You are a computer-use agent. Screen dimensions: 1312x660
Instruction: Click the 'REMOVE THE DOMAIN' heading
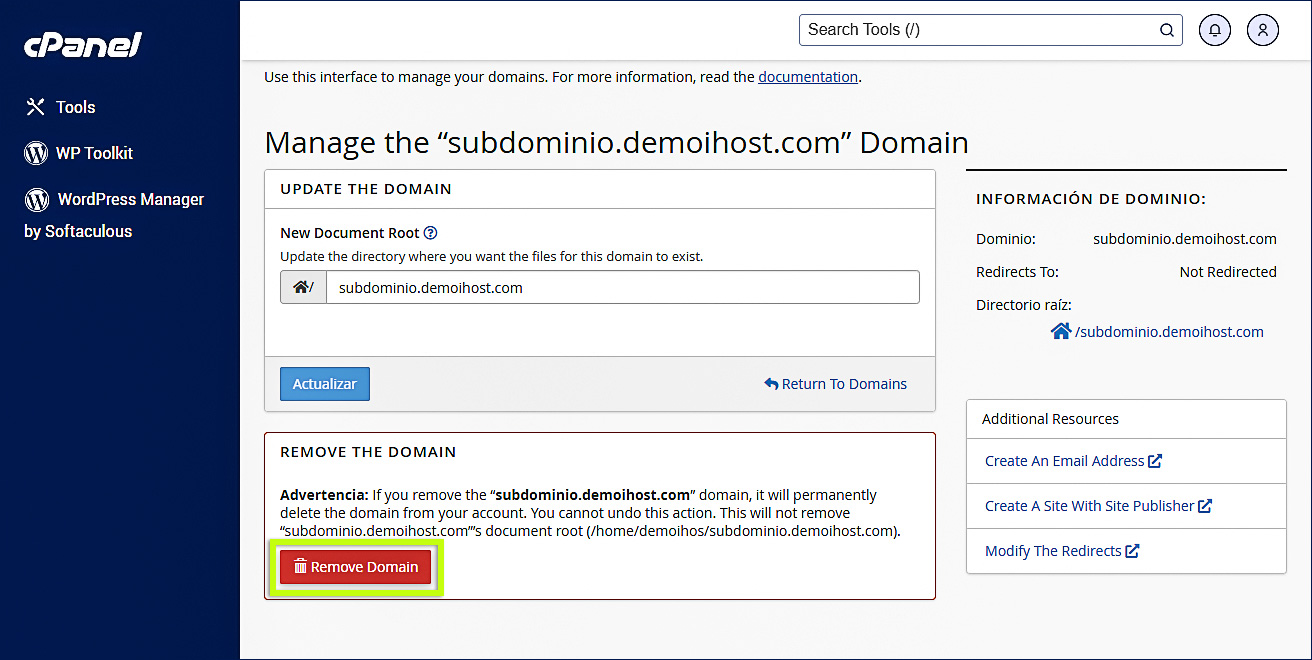pyautogui.click(x=368, y=452)
